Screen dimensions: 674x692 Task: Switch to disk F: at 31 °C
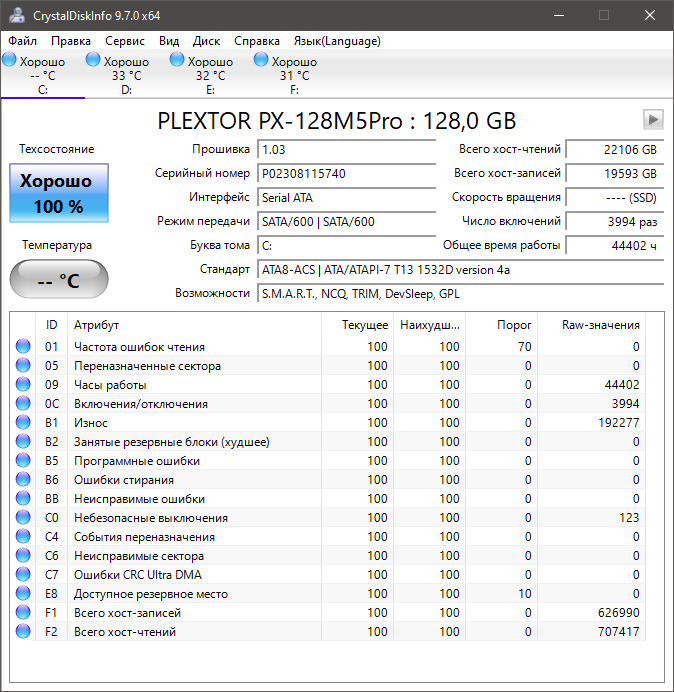294,74
